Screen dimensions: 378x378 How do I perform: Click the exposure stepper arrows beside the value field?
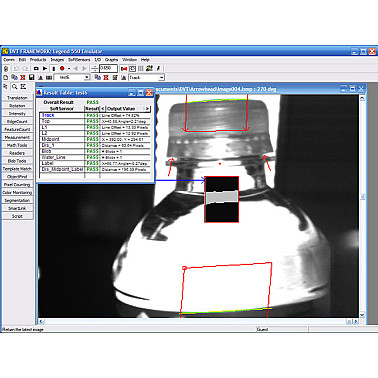pos(95,69)
